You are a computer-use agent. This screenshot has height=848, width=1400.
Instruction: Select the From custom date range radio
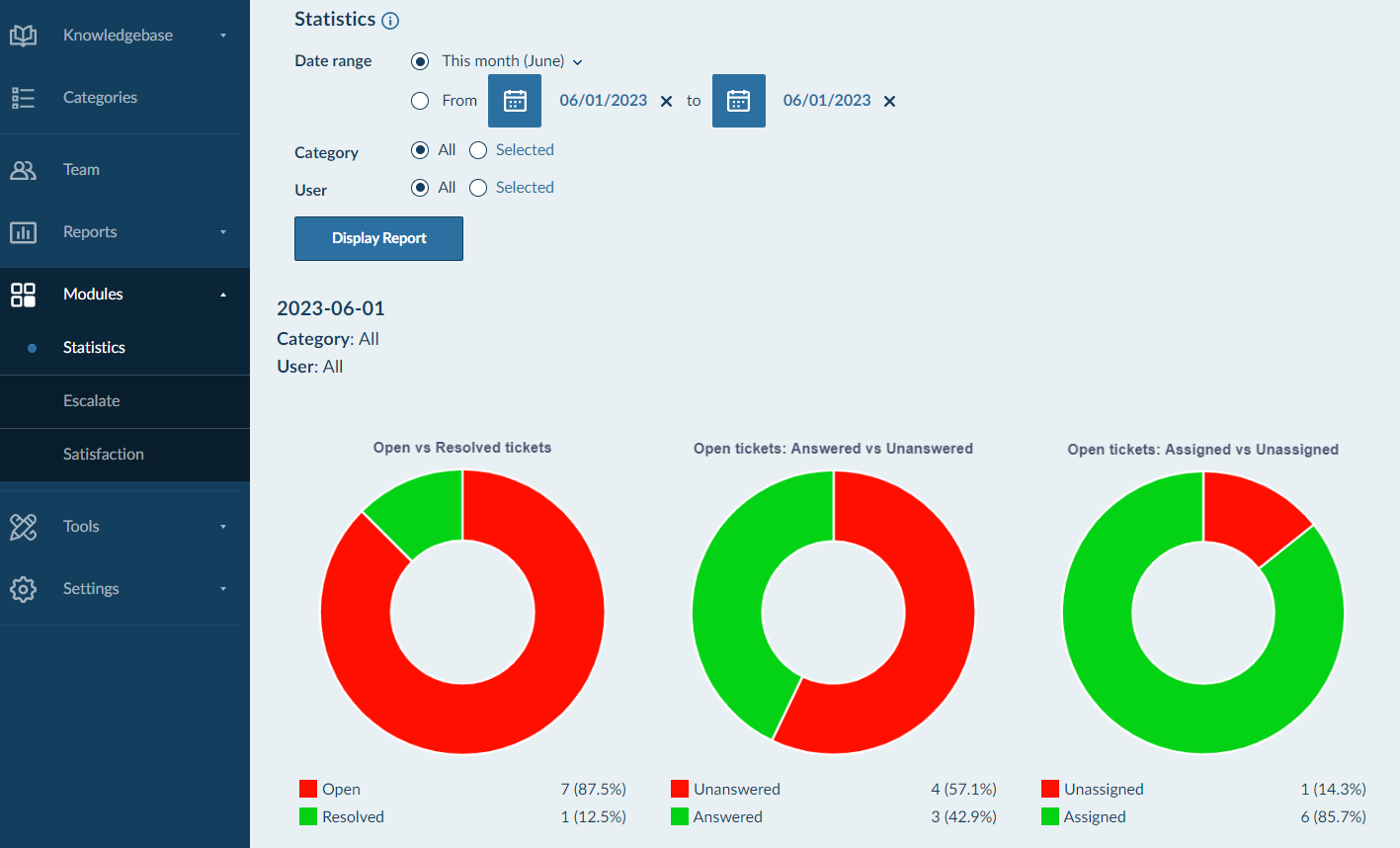(420, 101)
